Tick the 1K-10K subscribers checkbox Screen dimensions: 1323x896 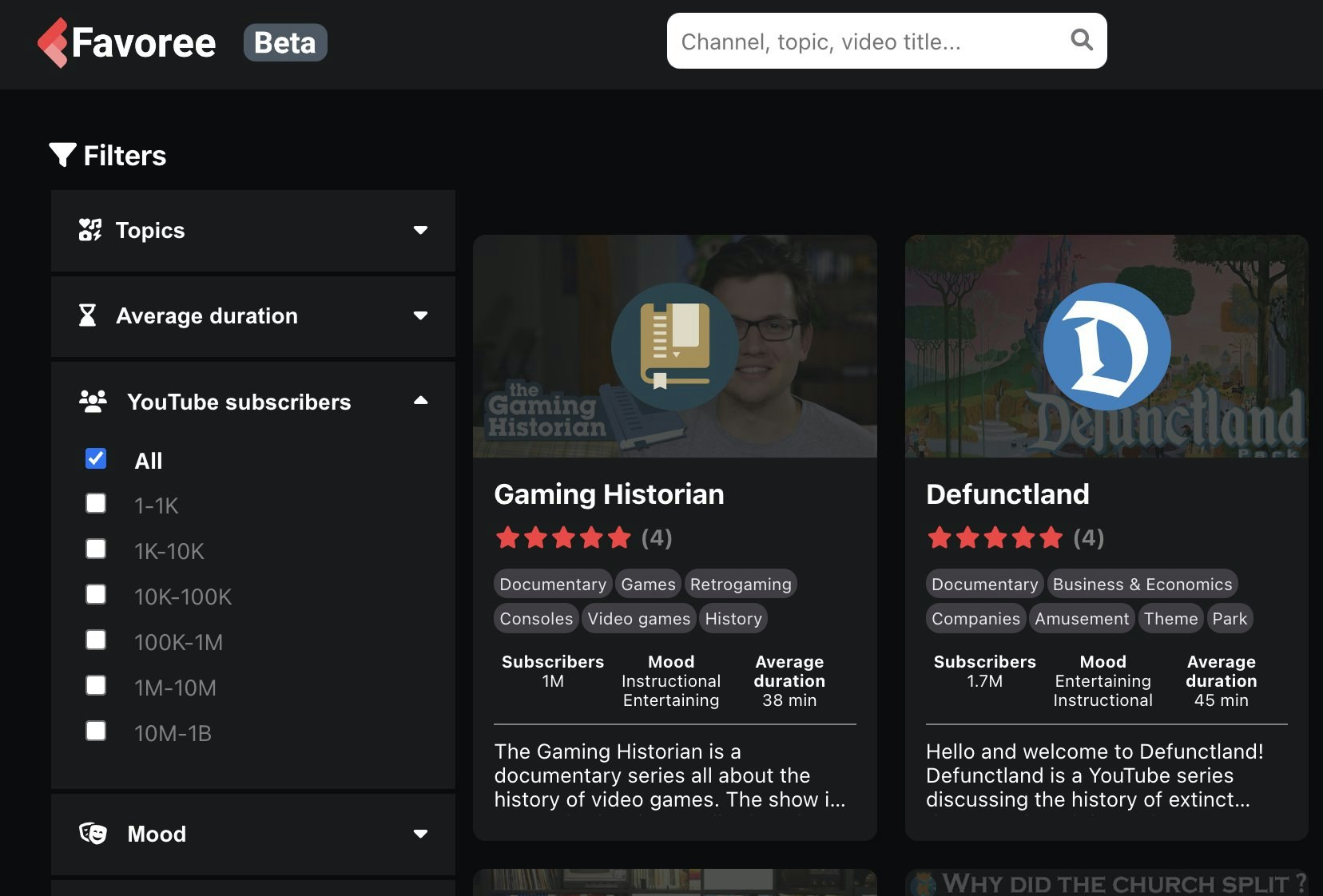coord(96,549)
